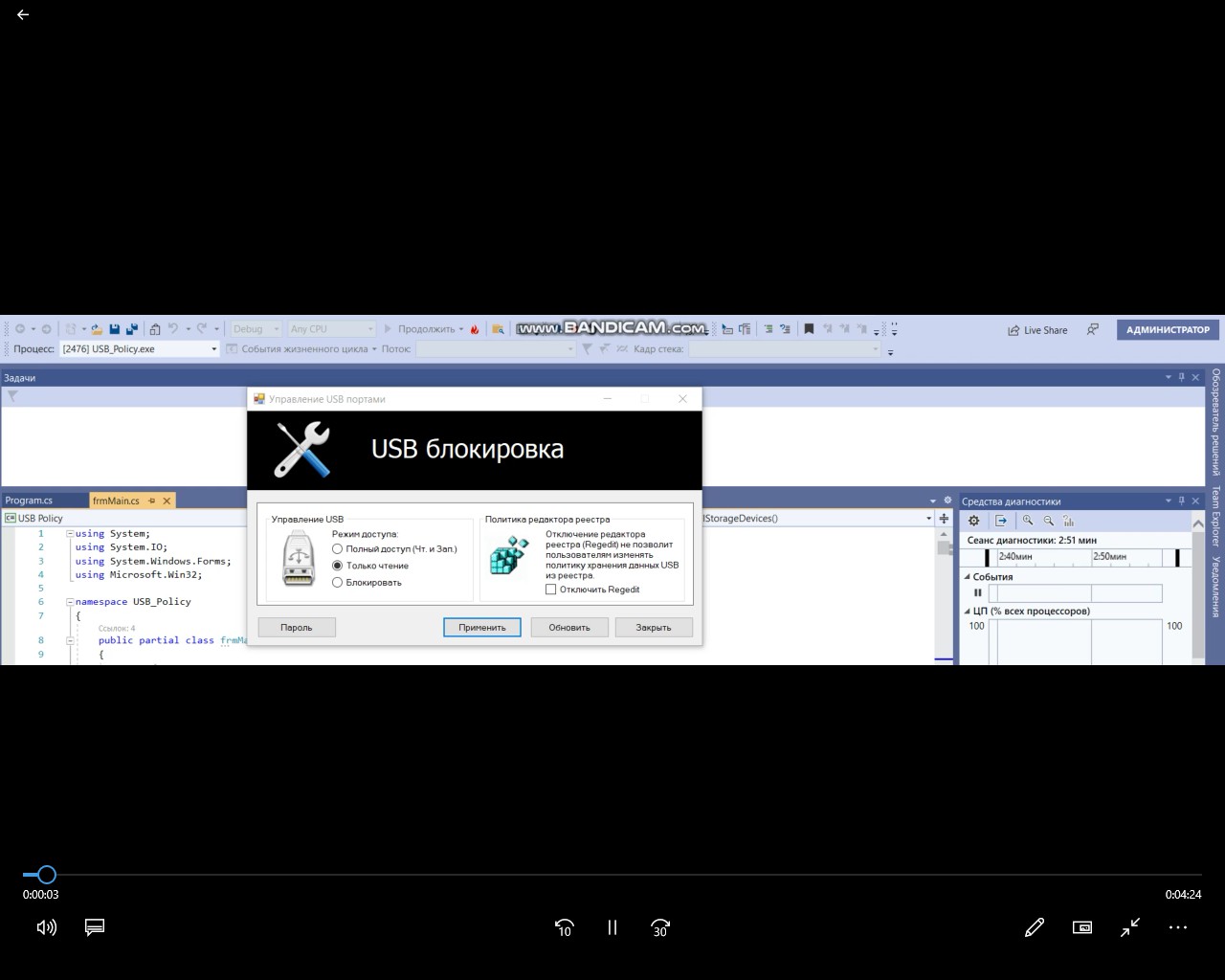Screen dimensions: 1225x980
Task: Click the Undo arrow in toolbar
Action: 173,329
